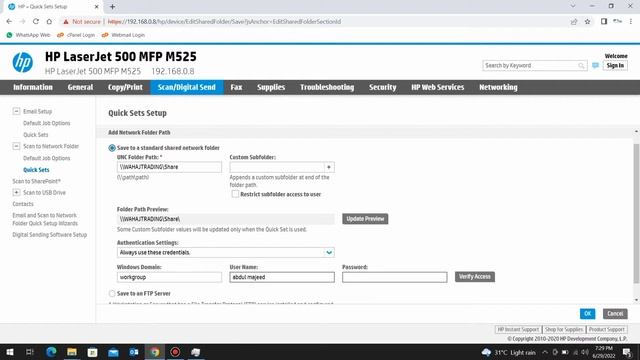Viewport: 640px width, 360px height.
Task: Go to the Fax tab
Action: [x=236, y=87]
